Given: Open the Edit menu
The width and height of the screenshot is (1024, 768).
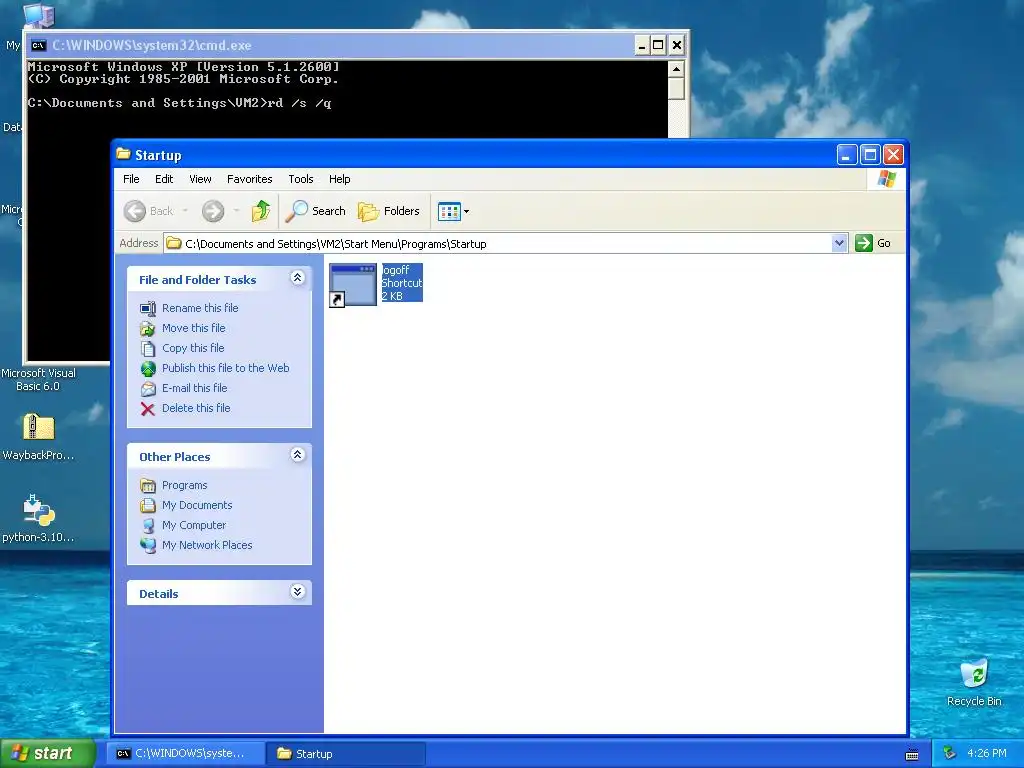Looking at the screenshot, I should click(x=164, y=179).
